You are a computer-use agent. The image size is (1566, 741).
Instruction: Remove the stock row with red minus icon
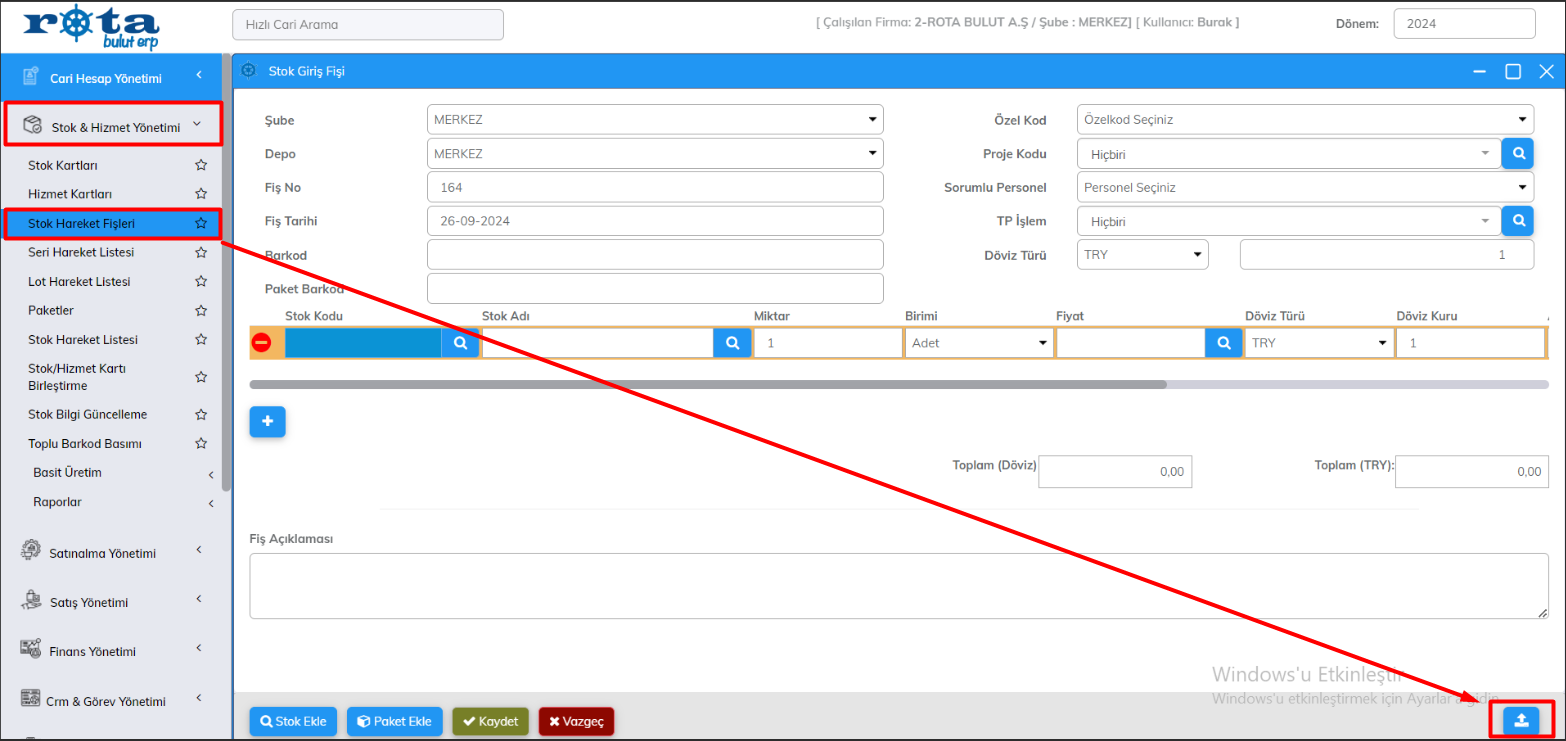(x=261, y=343)
